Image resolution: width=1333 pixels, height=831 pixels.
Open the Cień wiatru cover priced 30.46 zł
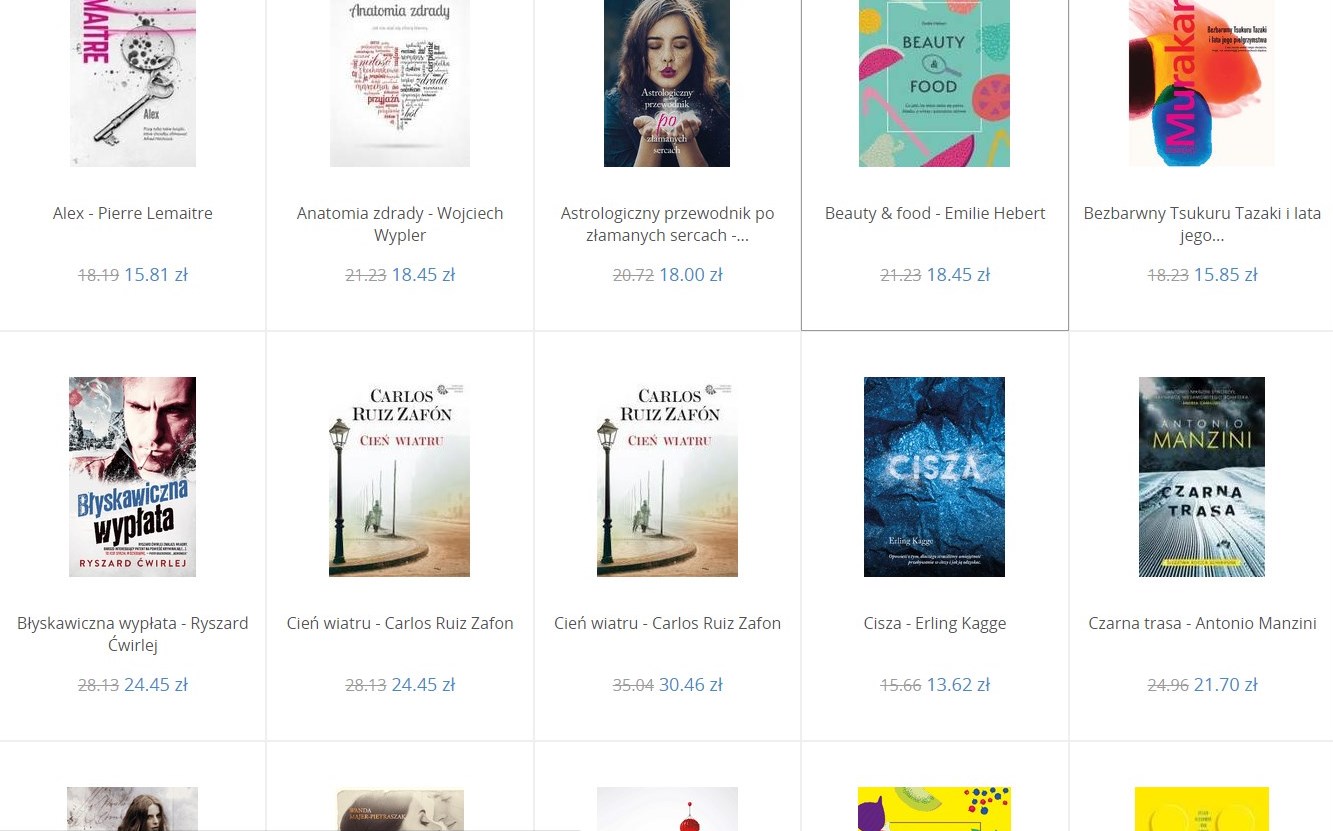coord(667,477)
